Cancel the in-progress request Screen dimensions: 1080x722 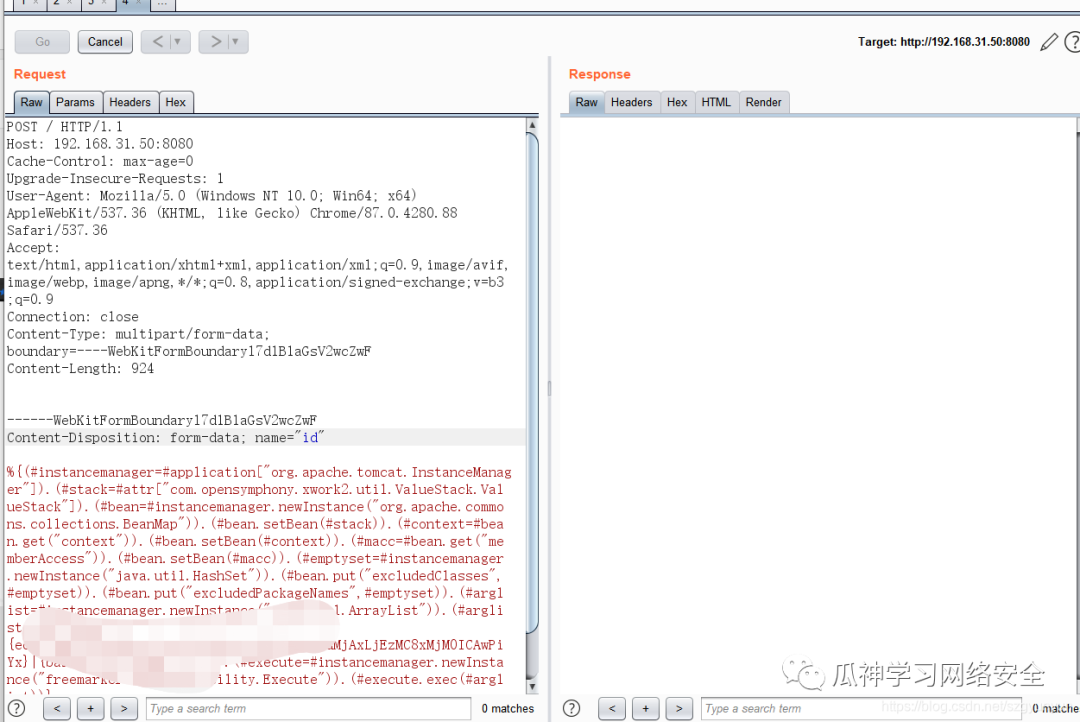click(x=105, y=42)
